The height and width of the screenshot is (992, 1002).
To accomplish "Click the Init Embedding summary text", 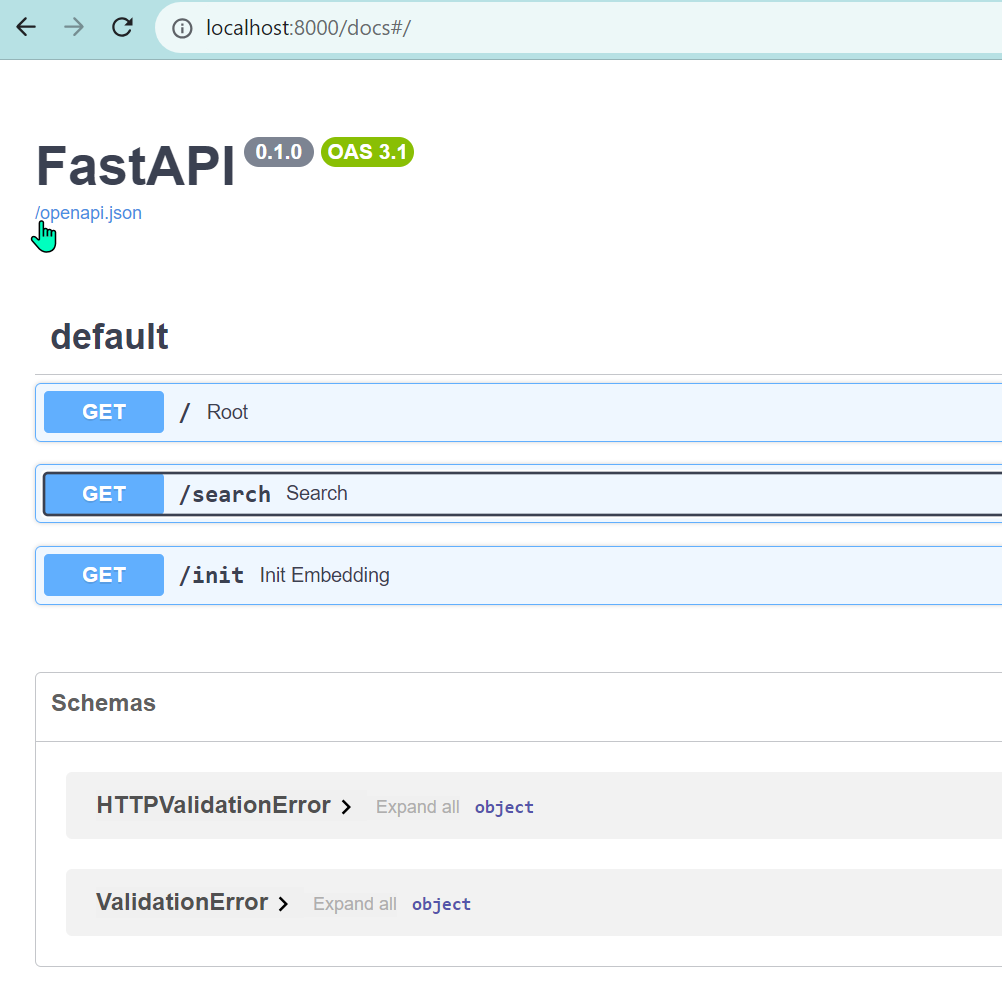I will coord(325,575).
